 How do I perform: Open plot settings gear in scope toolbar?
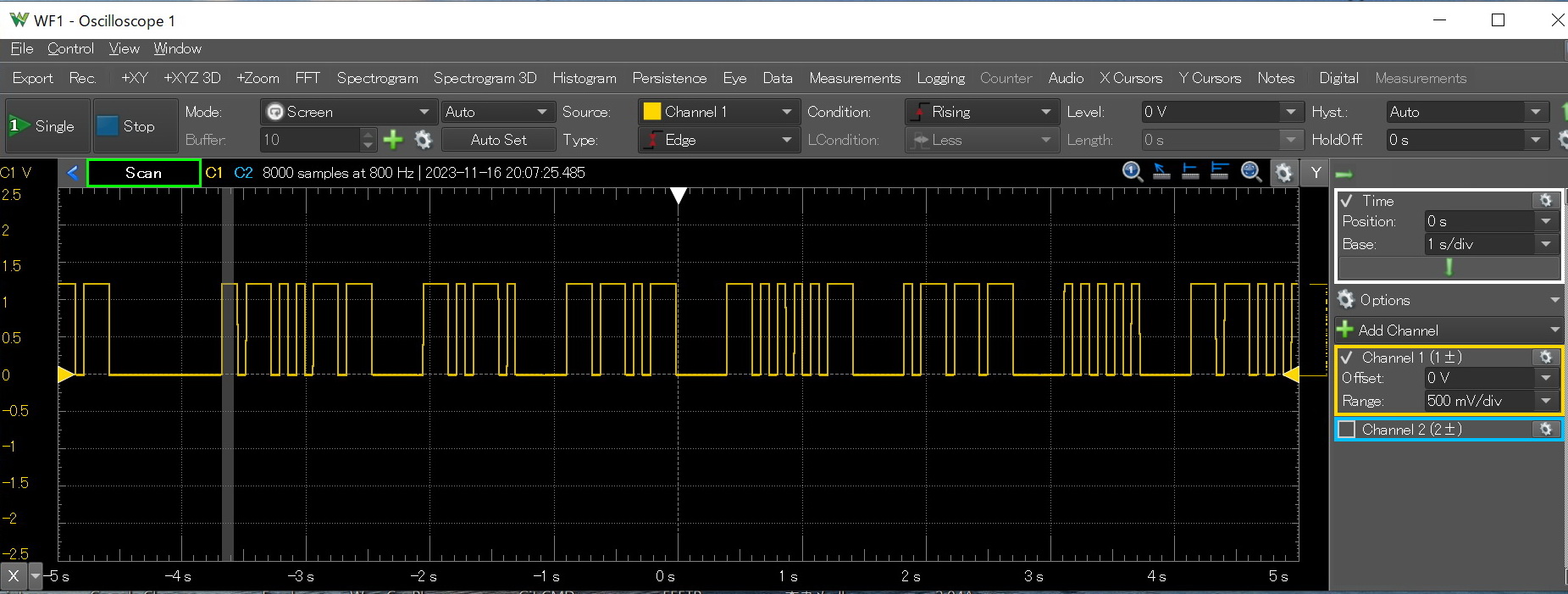coord(1283,173)
